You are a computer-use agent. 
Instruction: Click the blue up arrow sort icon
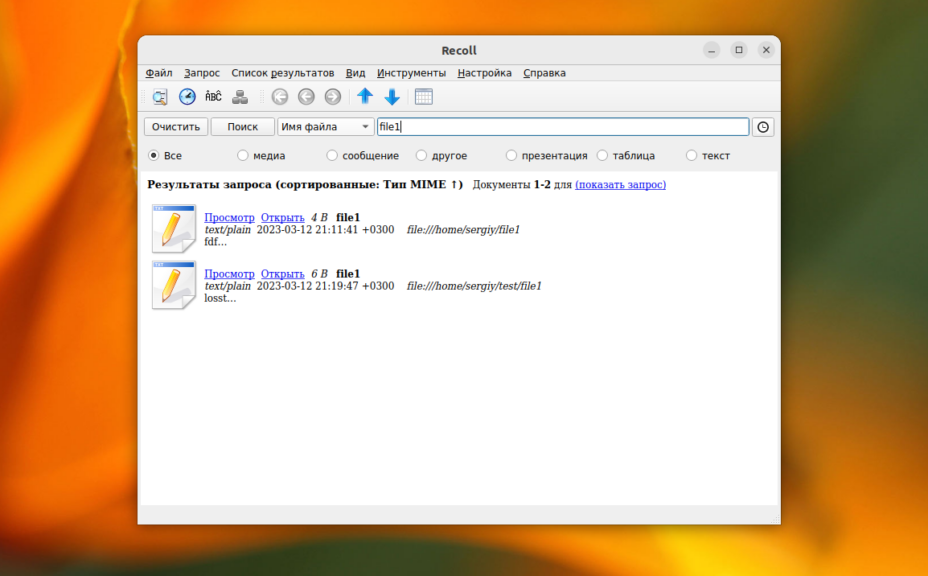[365, 97]
